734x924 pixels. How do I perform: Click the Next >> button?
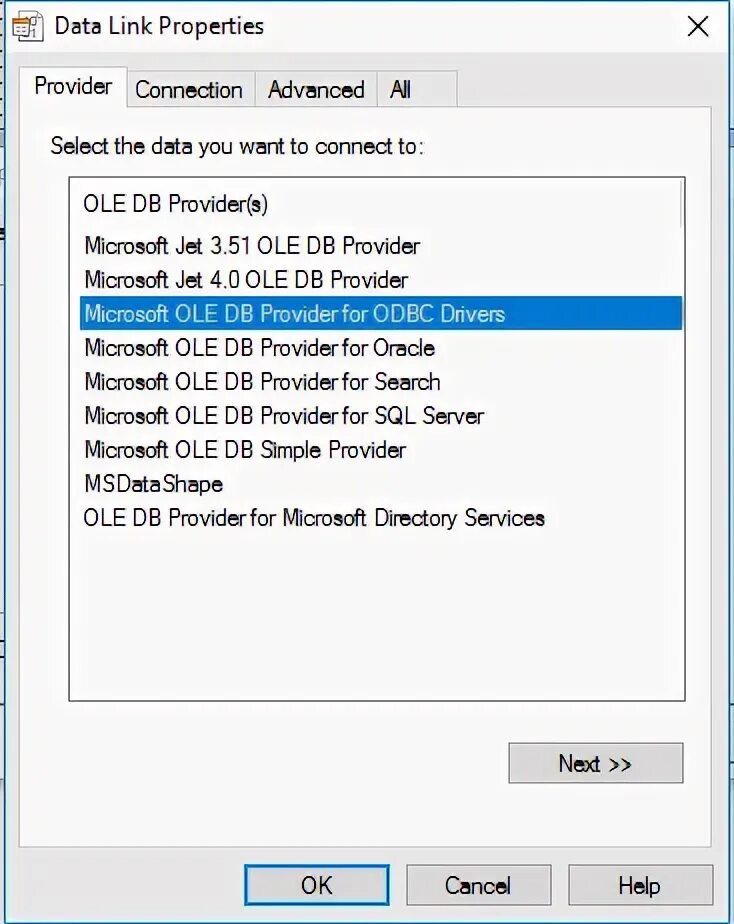pos(596,764)
